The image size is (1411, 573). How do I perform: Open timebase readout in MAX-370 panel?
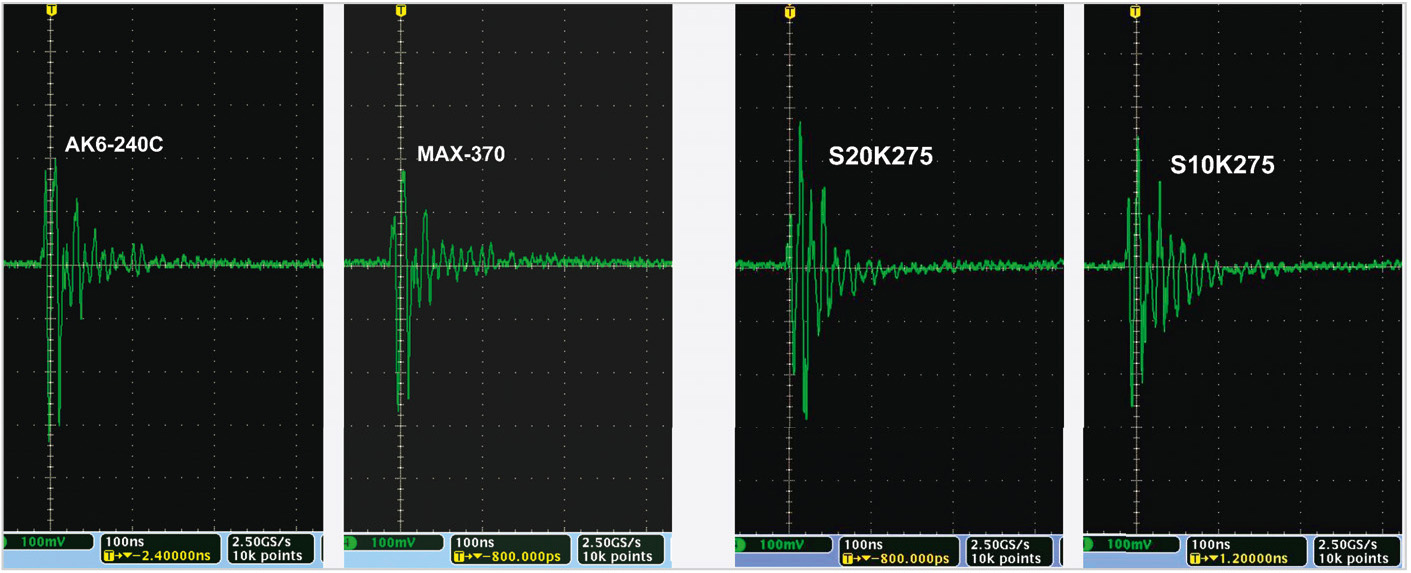[x=511, y=548]
